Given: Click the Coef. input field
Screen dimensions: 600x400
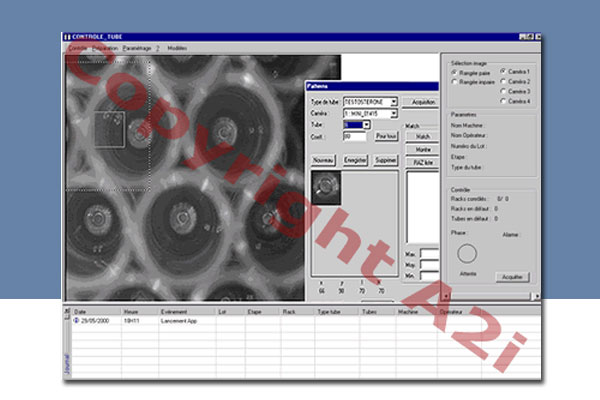Looking at the screenshot, I should (354, 135).
